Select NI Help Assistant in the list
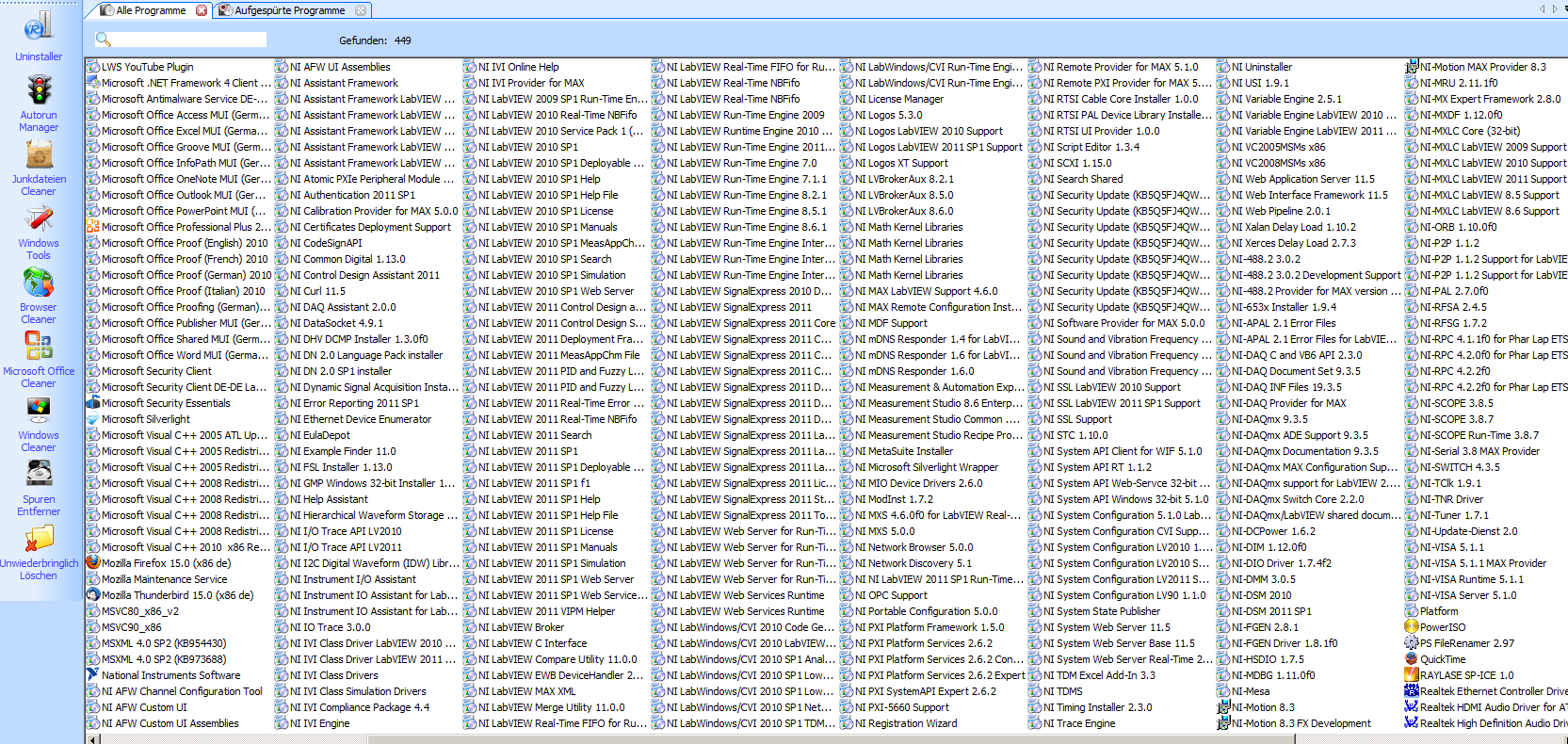1568x744 pixels. (329, 499)
